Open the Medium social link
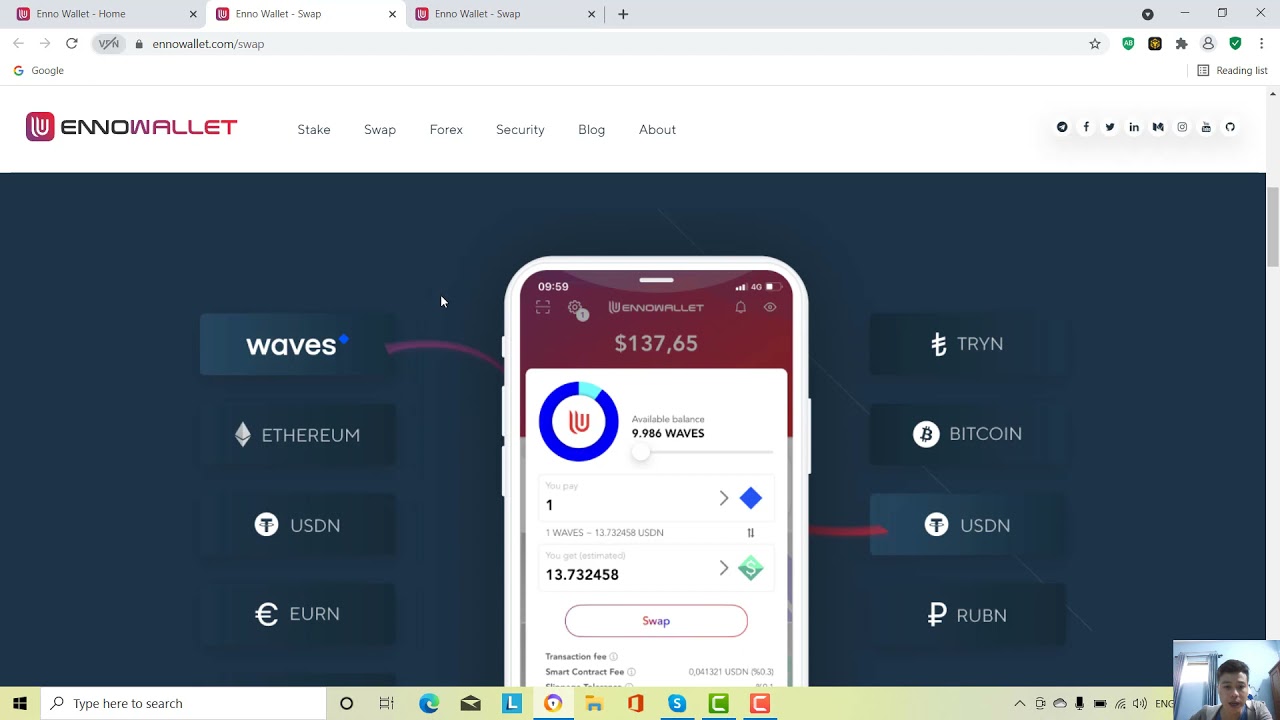 click(1158, 127)
